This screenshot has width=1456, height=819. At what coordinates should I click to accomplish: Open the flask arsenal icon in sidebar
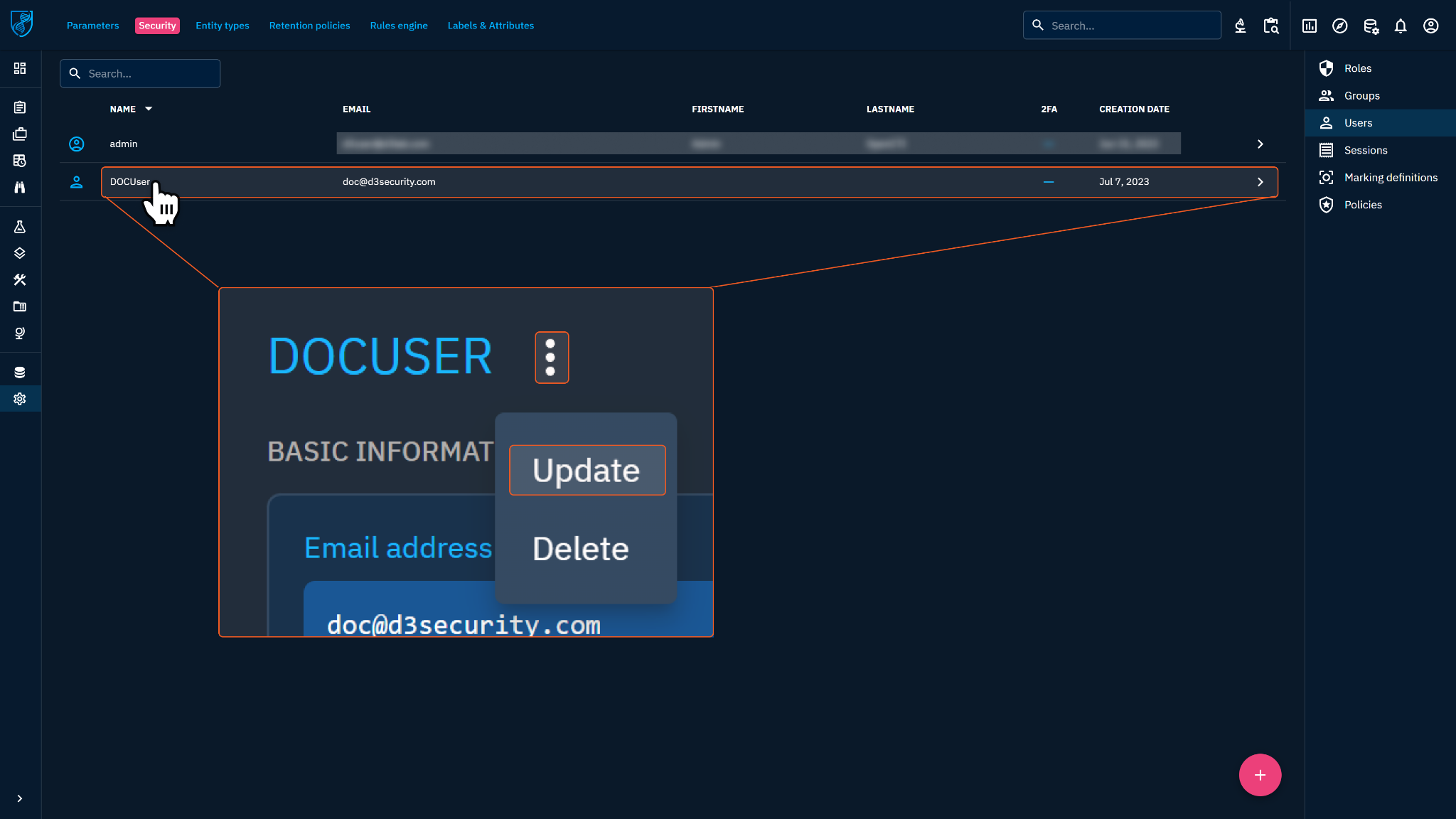(20, 227)
